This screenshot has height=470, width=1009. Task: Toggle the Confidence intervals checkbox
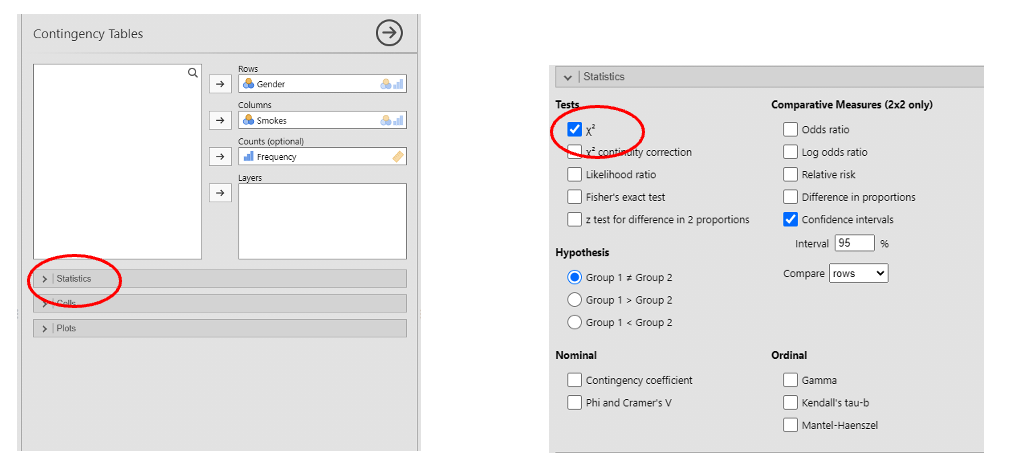coord(790,220)
